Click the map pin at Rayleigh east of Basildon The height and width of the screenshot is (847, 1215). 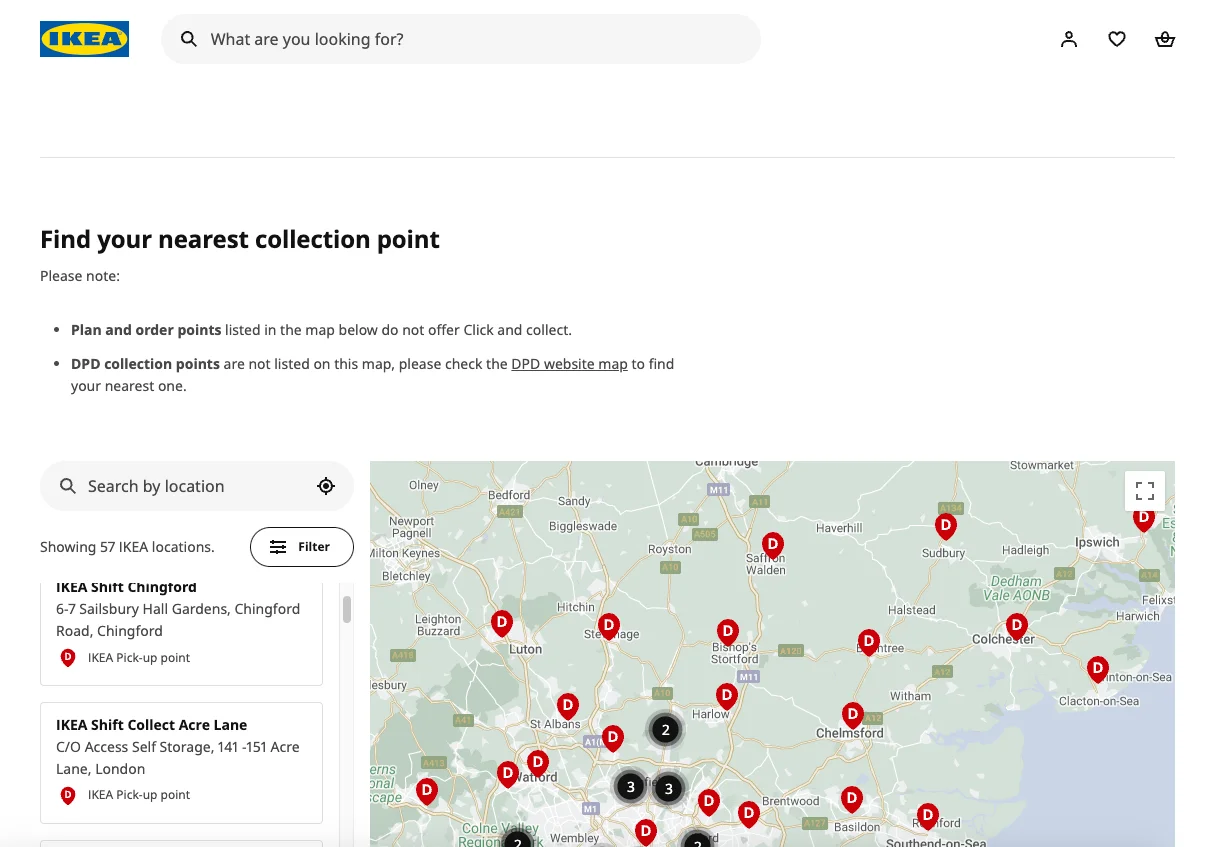(928, 816)
